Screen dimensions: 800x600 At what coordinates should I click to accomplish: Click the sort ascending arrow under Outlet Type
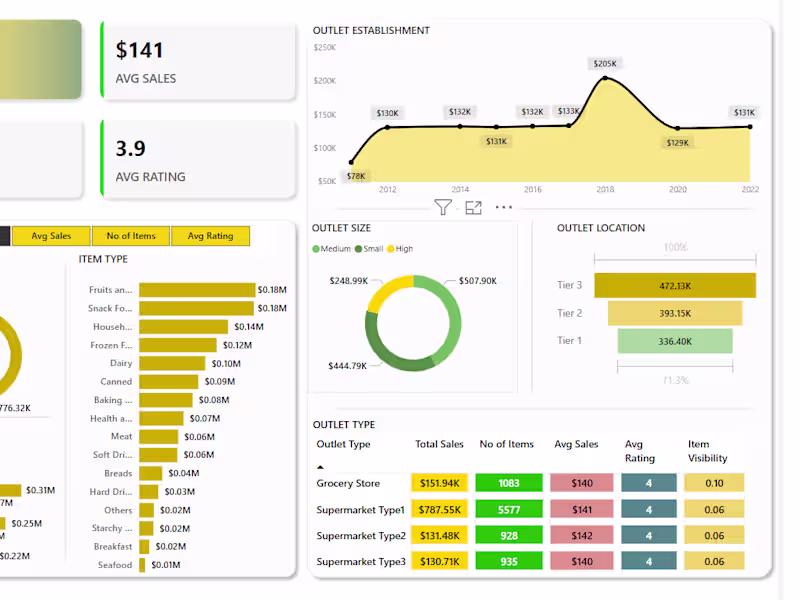(x=320, y=466)
